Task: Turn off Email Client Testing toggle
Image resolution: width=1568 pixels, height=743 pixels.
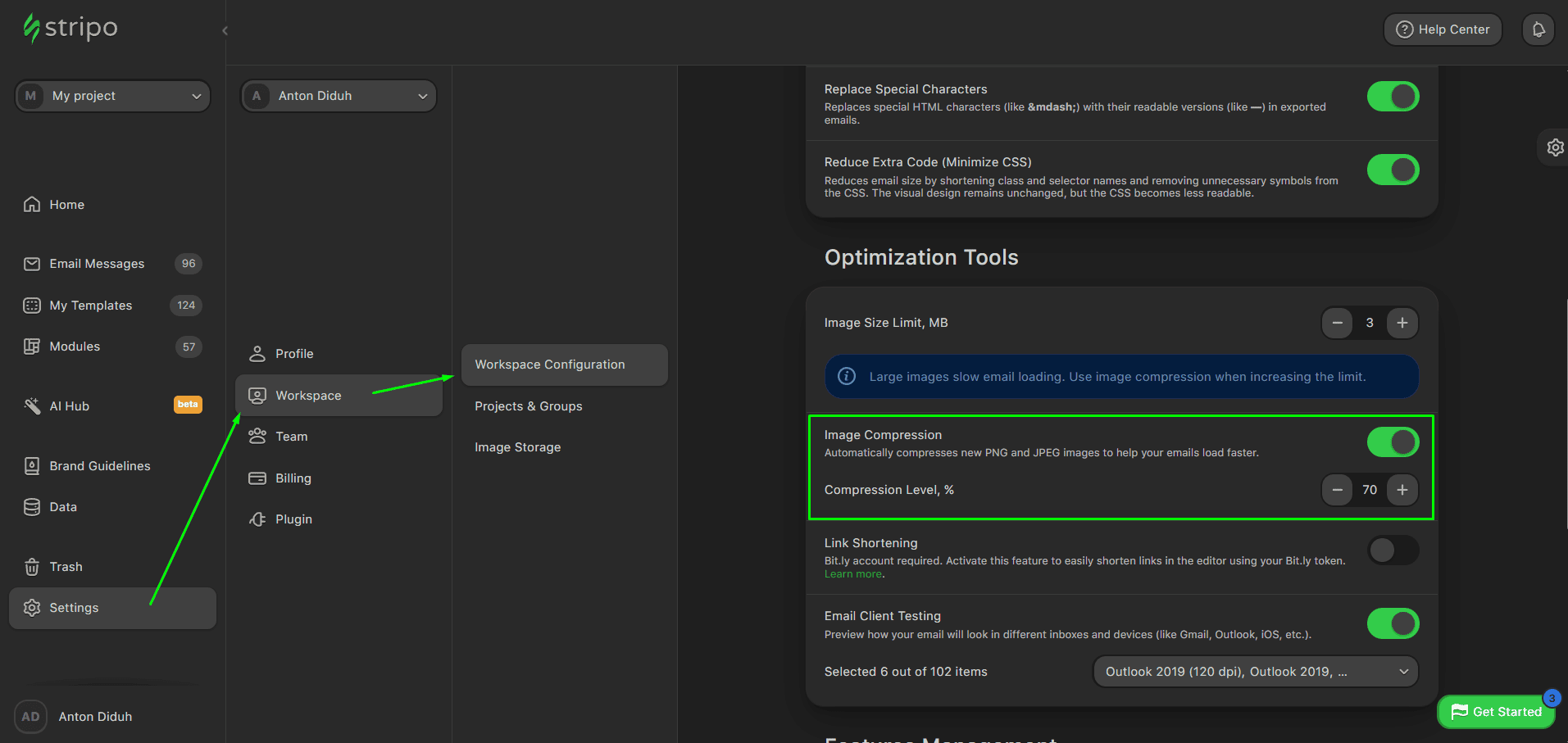Action: click(1393, 623)
